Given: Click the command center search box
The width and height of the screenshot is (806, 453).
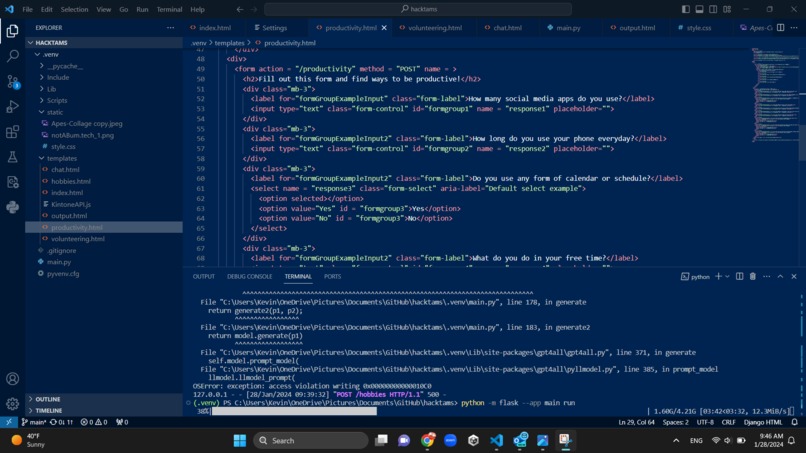Looking at the screenshot, I should [x=418, y=9].
